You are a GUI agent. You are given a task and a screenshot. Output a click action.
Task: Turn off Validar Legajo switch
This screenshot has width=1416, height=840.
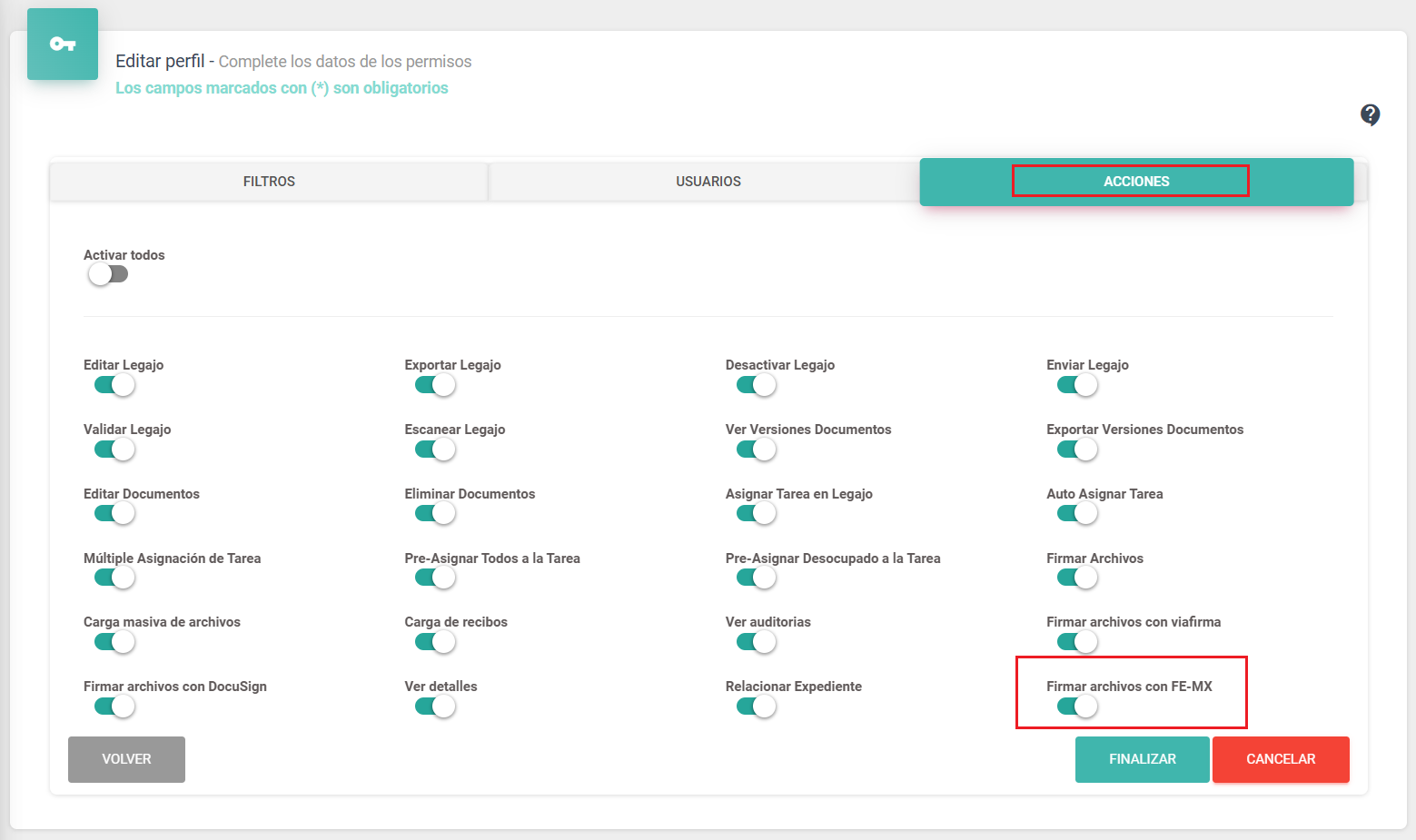[x=114, y=450]
